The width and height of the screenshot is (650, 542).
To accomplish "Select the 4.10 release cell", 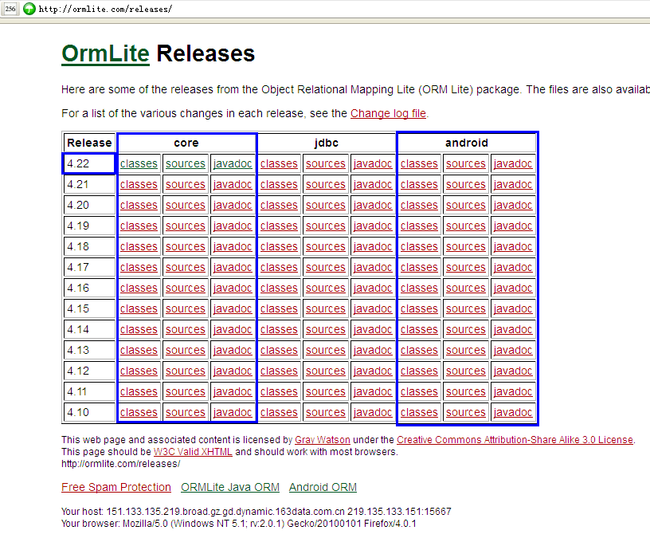I will (x=90, y=413).
